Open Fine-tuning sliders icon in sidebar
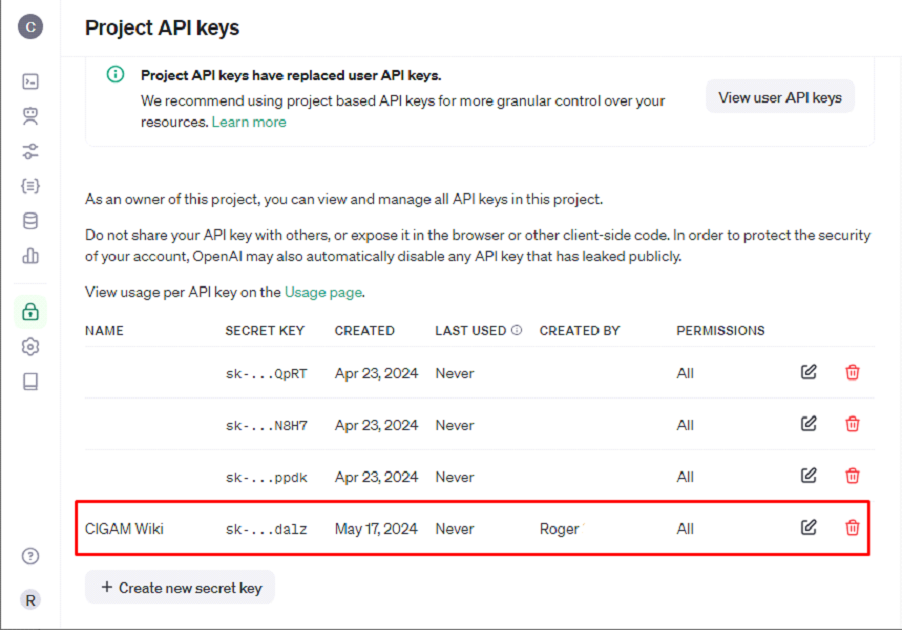The height and width of the screenshot is (630, 902). click(x=30, y=151)
